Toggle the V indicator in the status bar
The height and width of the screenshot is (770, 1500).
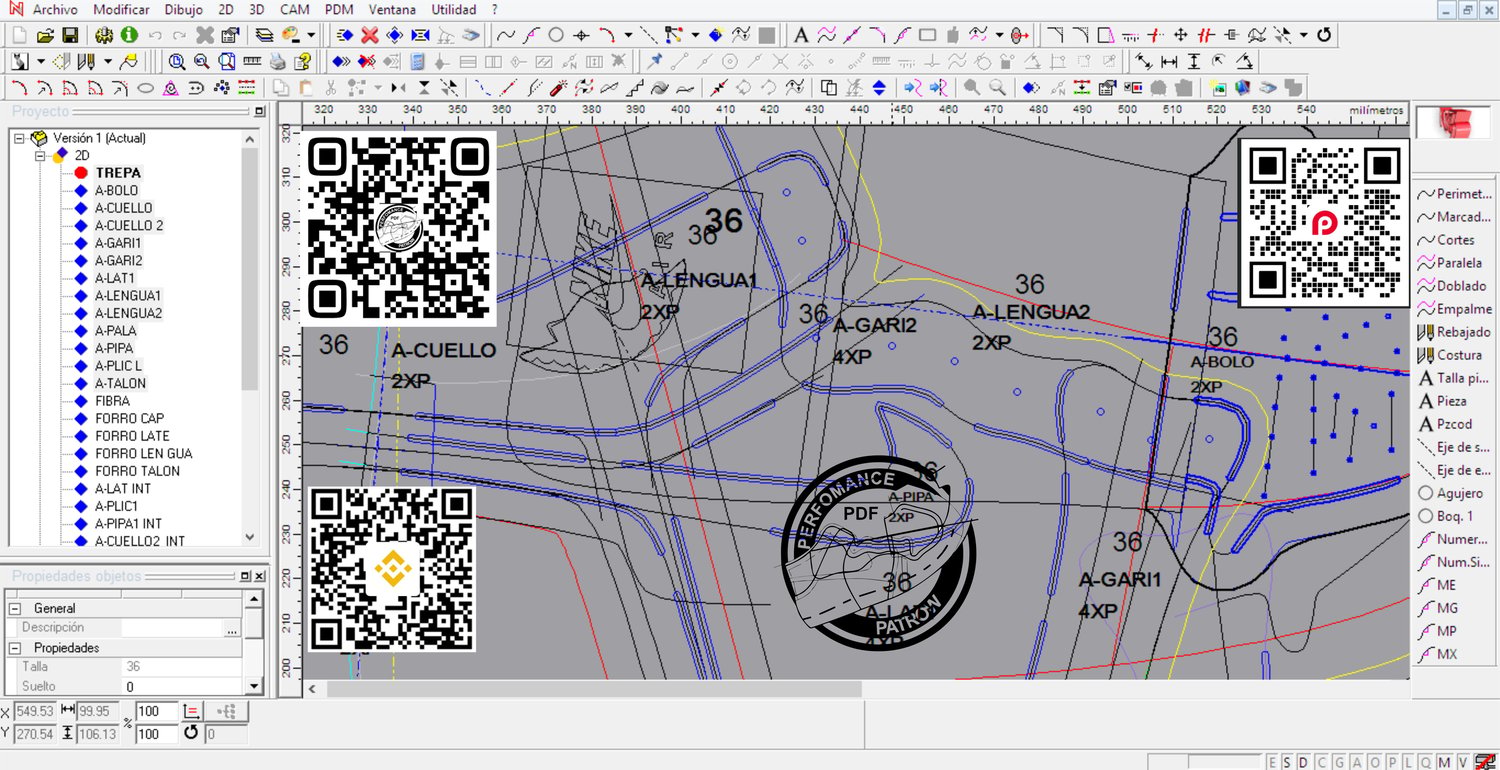(1462, 762)
